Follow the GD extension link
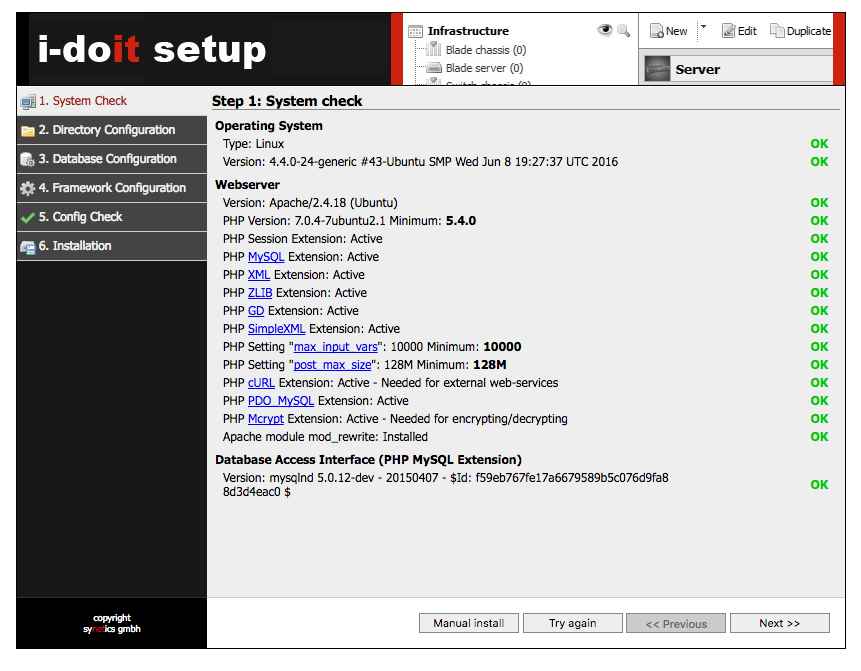 [x=256, y=311]
